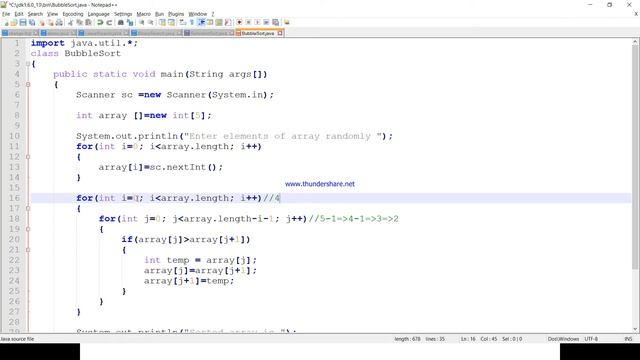Open the Settings menu
This screenshot has height=360, width=640.
[123, 14]
